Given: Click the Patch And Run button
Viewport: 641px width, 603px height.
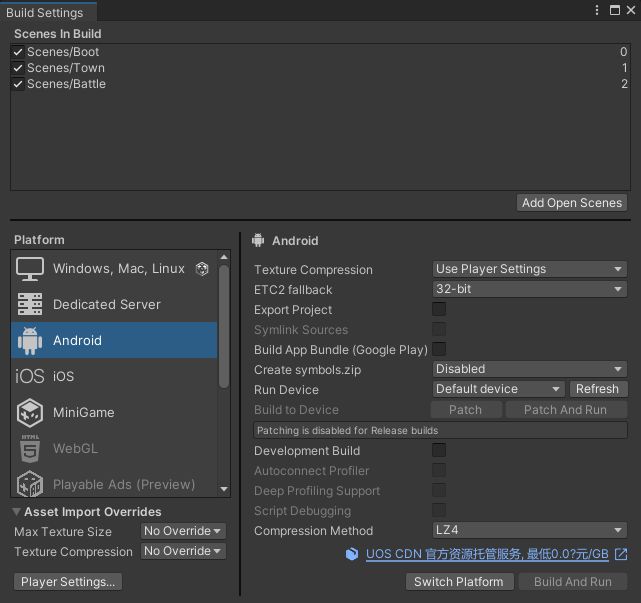Looking at the screenshot, I should (566, 410).
